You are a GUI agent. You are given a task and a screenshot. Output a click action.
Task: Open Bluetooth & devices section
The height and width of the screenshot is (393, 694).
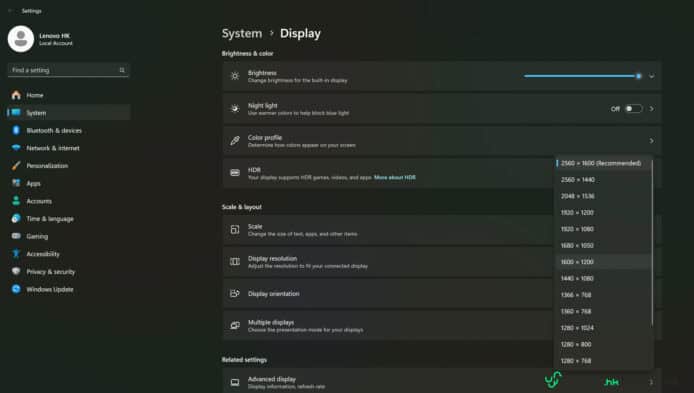tap(69, 130)
